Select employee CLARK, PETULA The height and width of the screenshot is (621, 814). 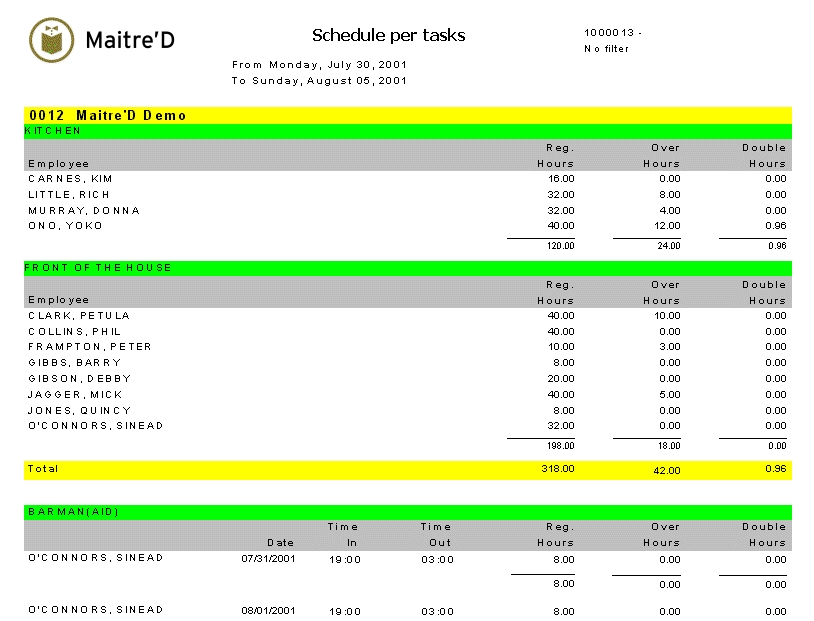pyautogui.click(x=79, y=316)
